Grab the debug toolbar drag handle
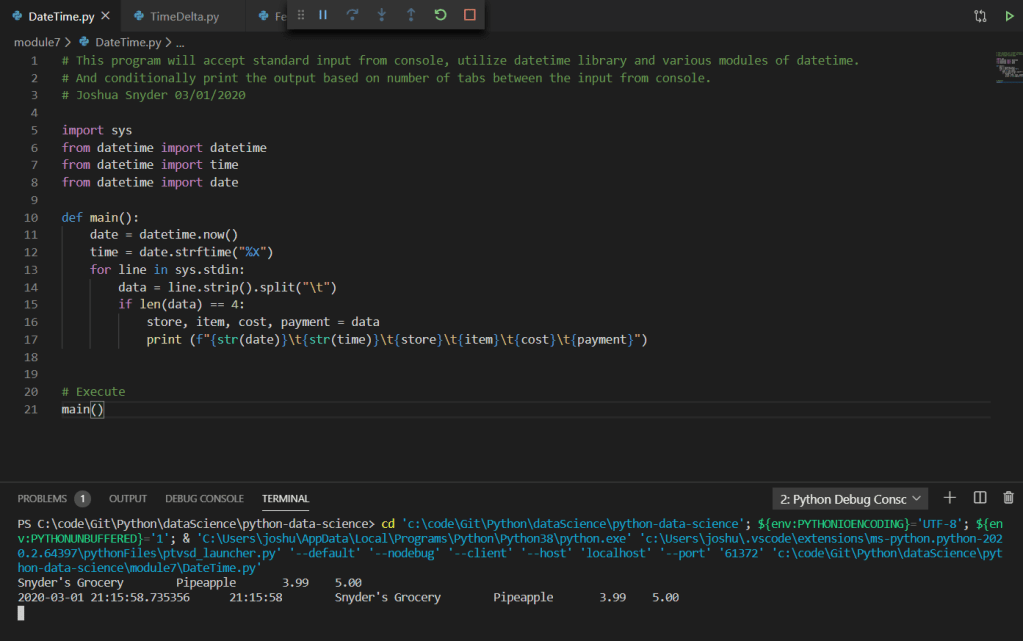 coord(301,15)
